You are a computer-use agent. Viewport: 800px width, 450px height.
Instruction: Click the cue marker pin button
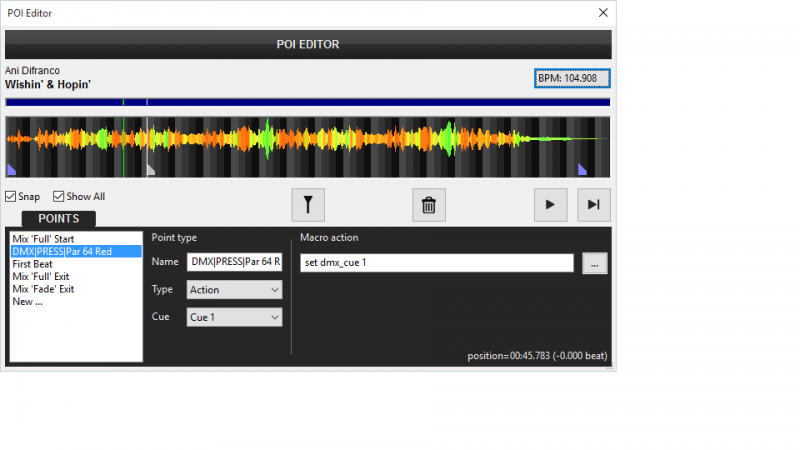point(308,205)
